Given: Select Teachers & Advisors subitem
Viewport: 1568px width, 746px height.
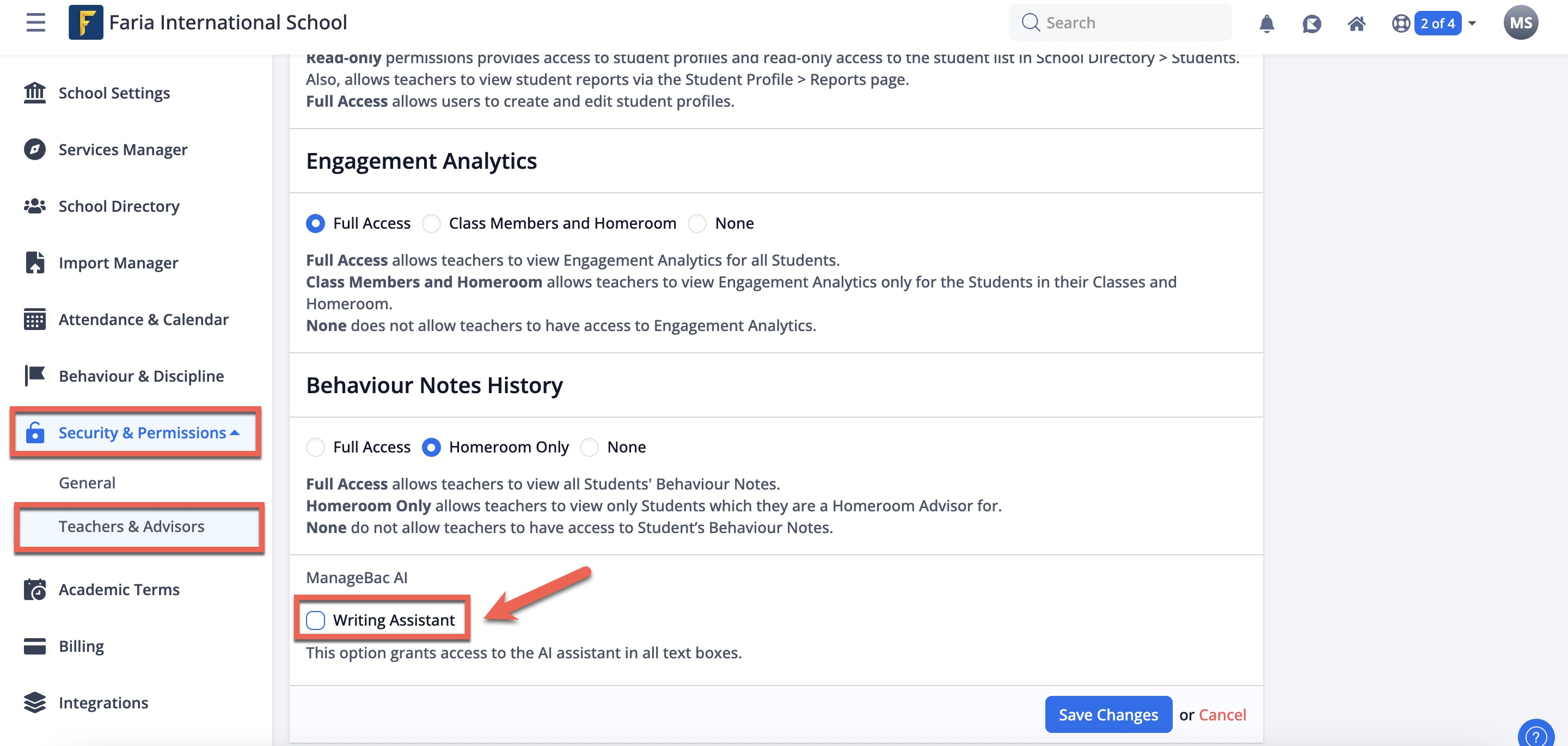Looking at the screenshot, I should point(131,526).
